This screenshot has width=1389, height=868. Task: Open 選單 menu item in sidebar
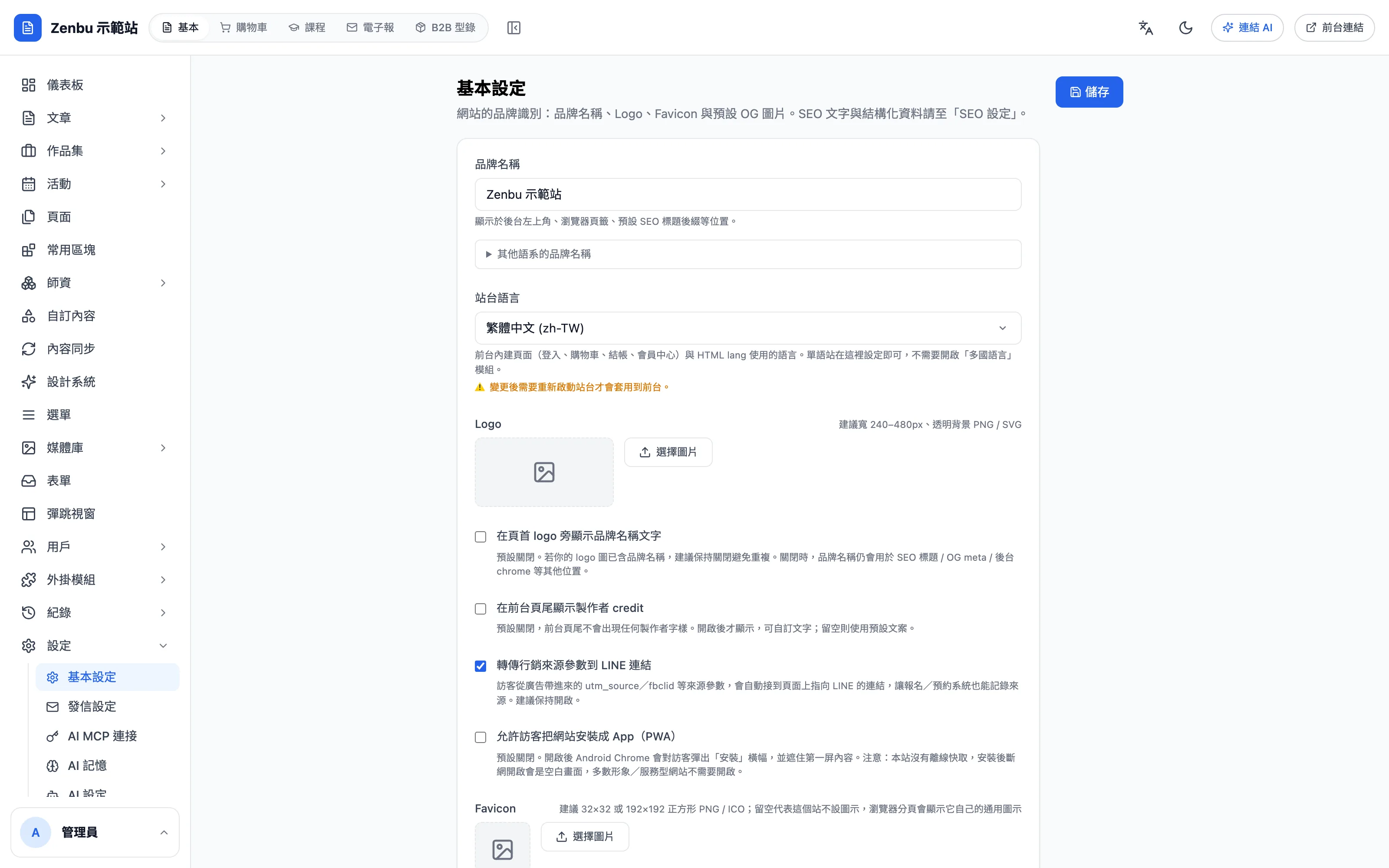tap(95, 414)
